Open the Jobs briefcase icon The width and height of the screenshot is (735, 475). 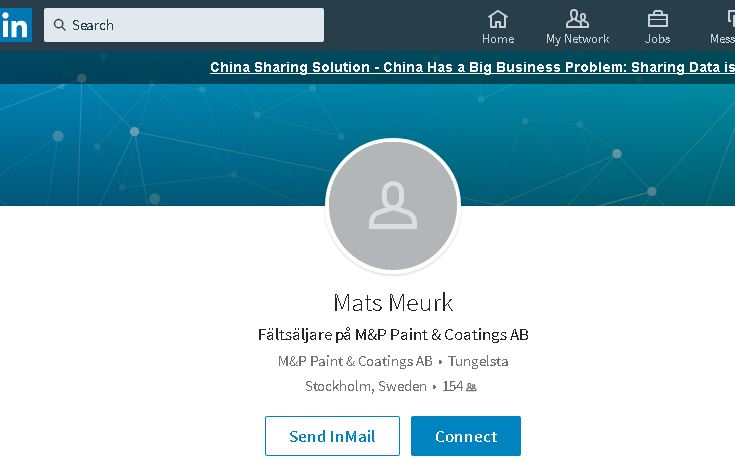(657, 18)
